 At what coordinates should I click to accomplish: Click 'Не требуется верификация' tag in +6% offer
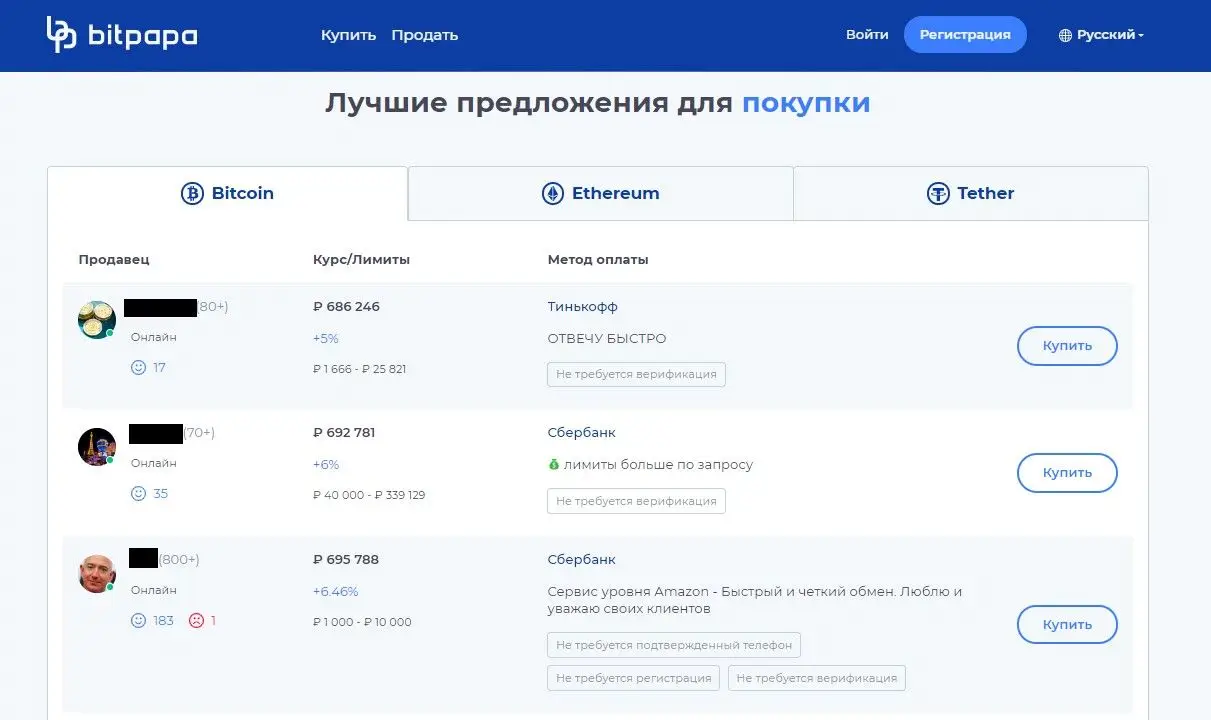(x=636, y=501)
